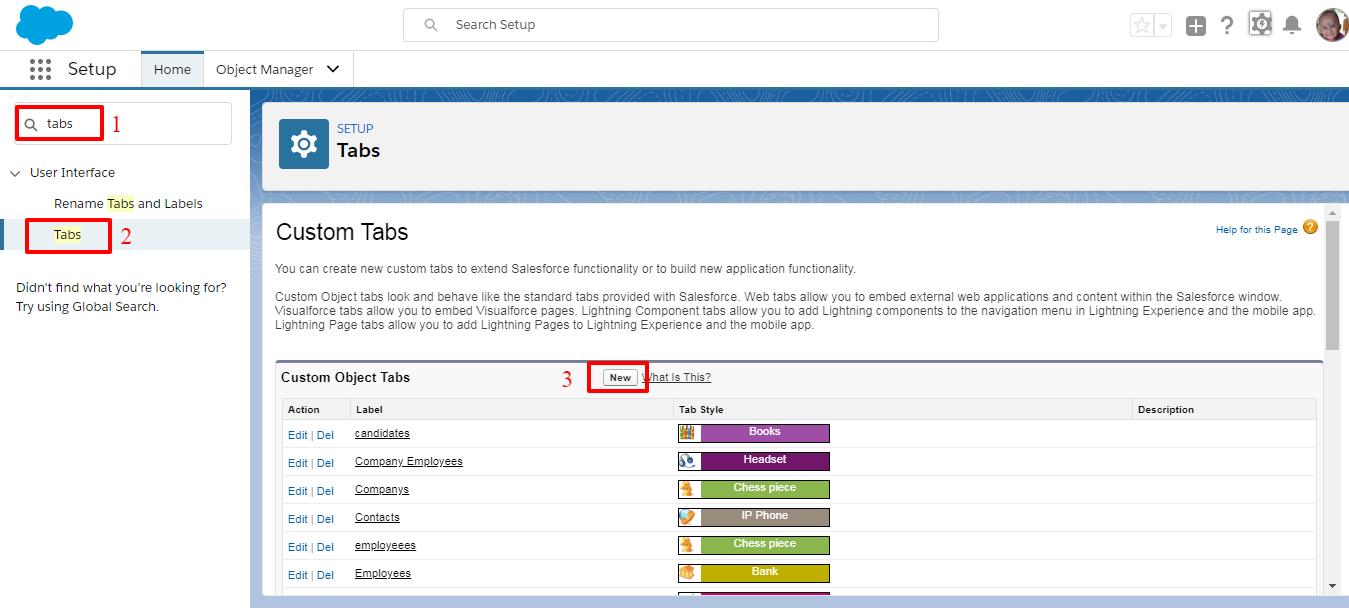Collapse the User Interface section
The height and width of the screenshot is (608, 1349).
[x=15, y=172]
